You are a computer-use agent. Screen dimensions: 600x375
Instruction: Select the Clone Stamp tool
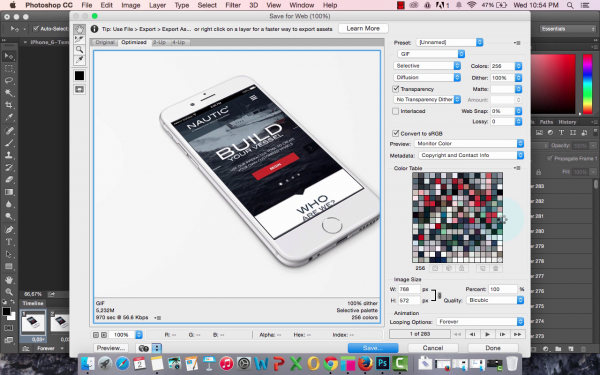9,155
